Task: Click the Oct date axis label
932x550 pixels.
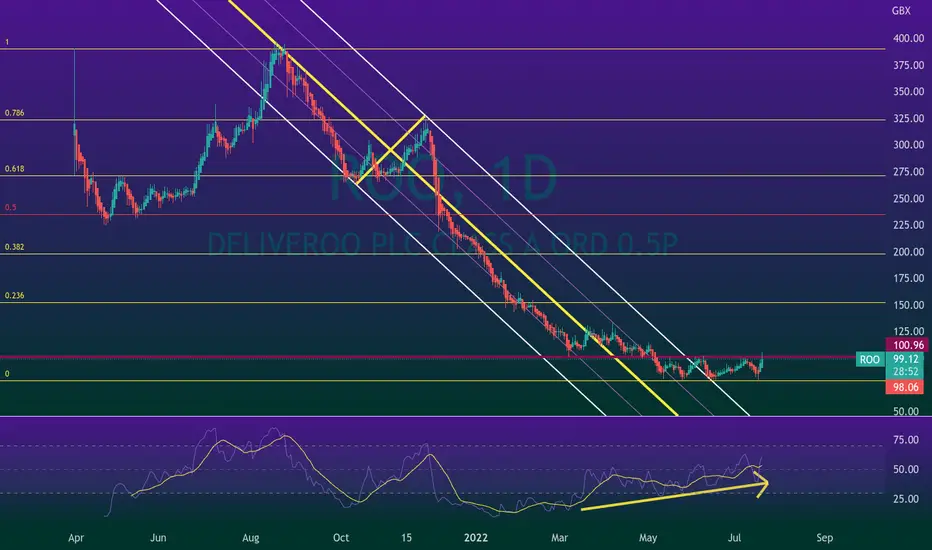Action: (341, 538)
